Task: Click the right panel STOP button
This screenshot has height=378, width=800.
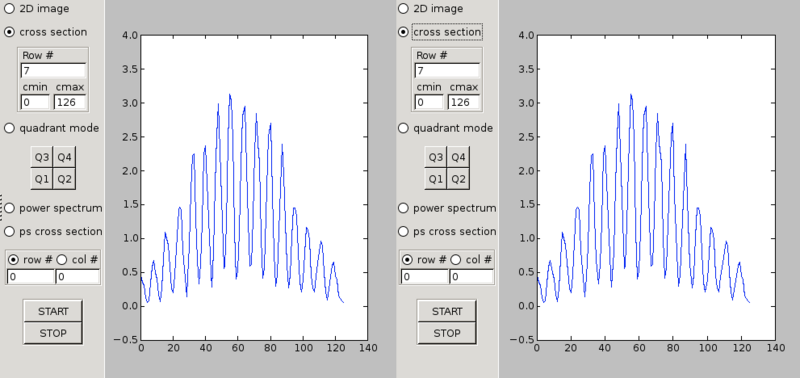Action: coord(447,333)
